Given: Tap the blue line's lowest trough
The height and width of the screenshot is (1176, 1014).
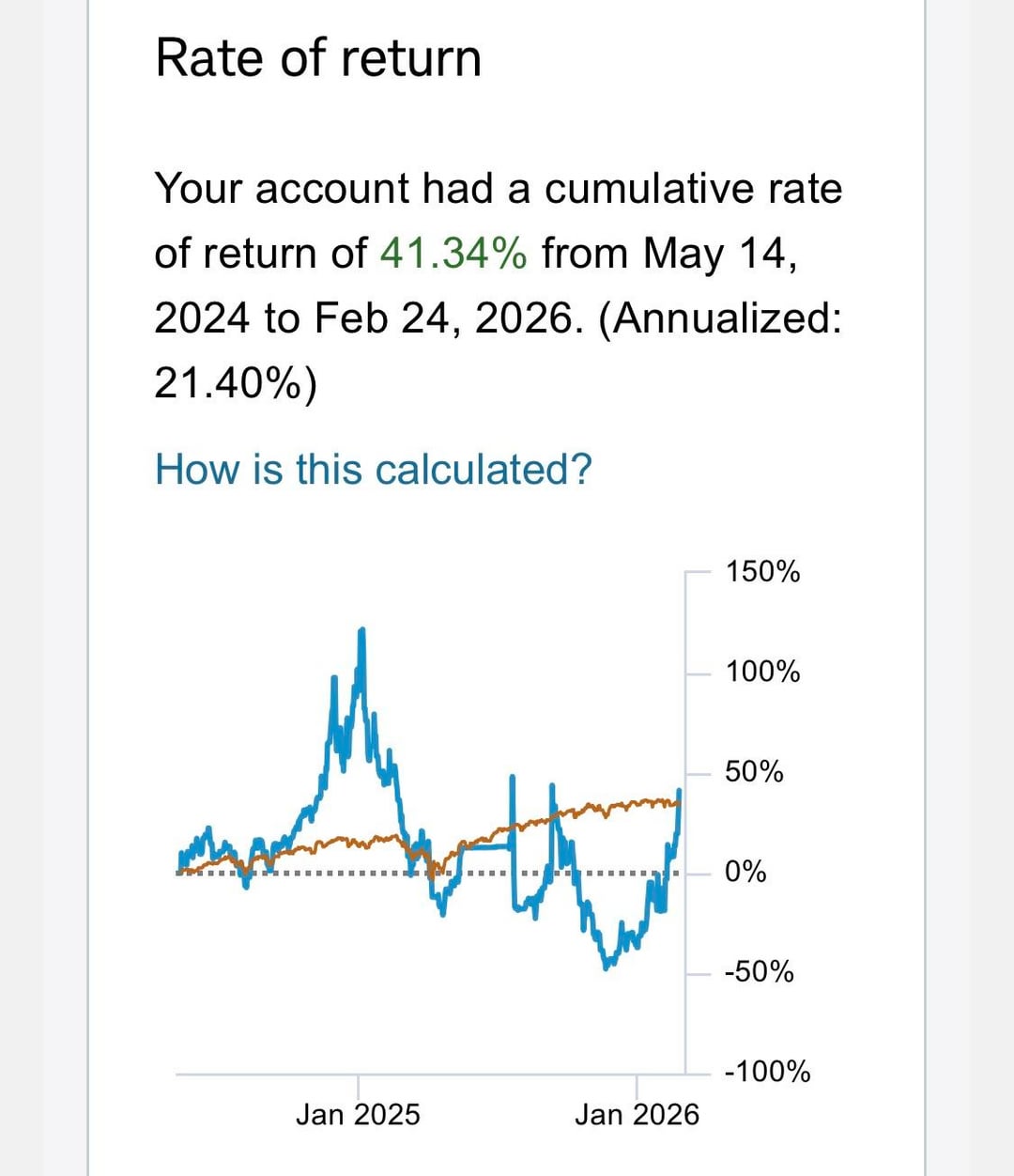Looking at the screenshot, I should click(x=606, y=966).
